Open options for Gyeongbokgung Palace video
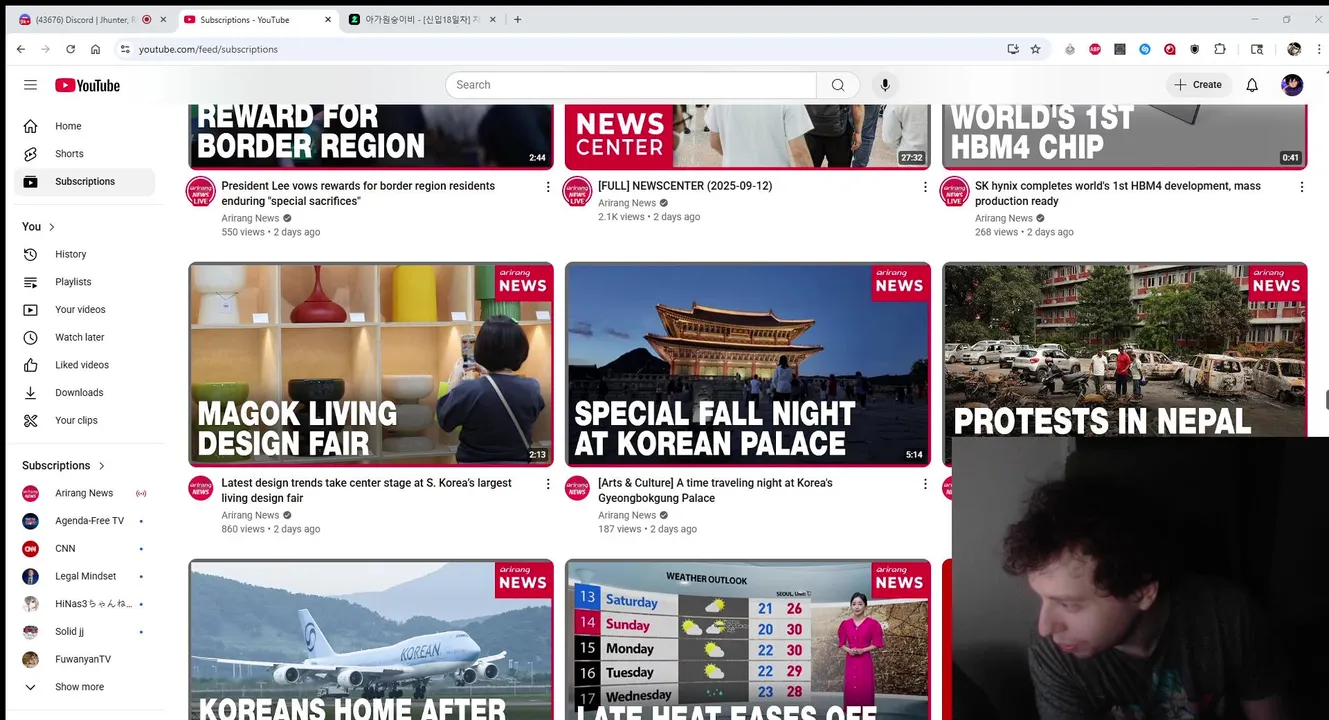The width and height of the screenshot is (1329, 720). click(x=924, y=484)
